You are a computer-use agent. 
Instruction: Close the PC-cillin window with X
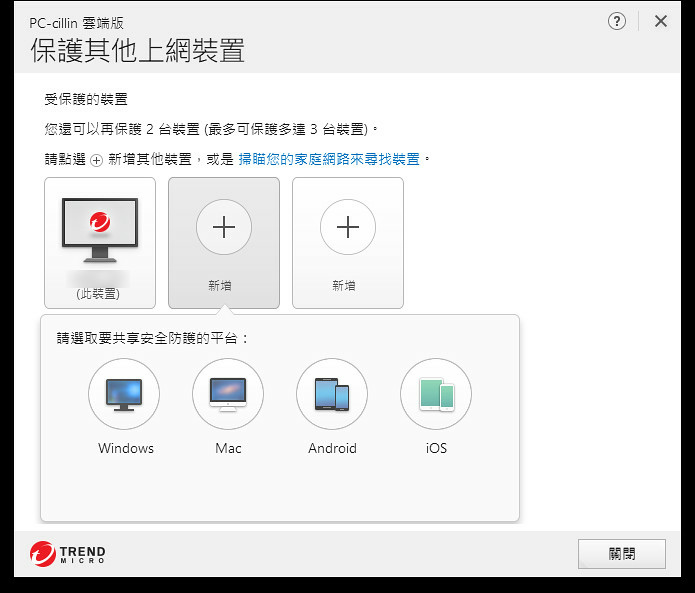660,21
